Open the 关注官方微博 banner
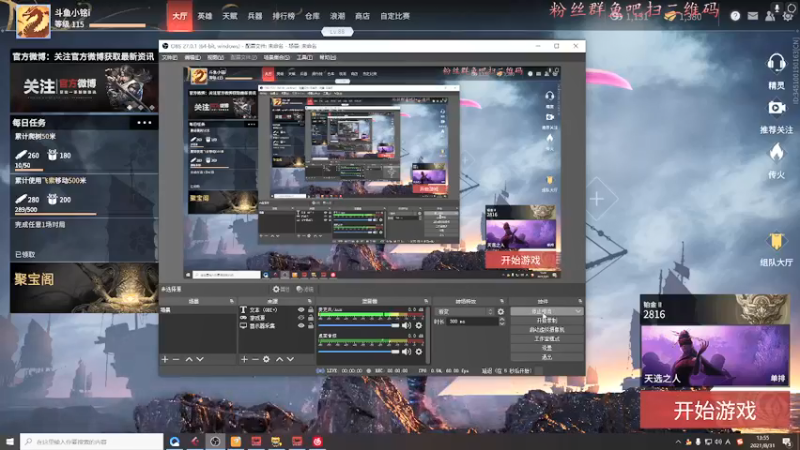The height and width of the screenshot is (450, 800). click(x=84, y=87)
